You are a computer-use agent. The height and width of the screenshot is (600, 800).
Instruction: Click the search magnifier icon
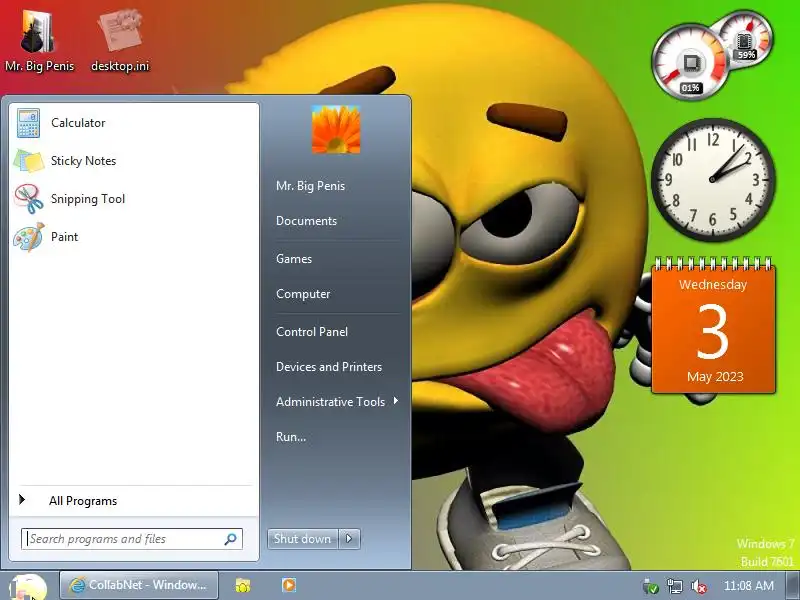pyautogui.click(x=230, y=539)
